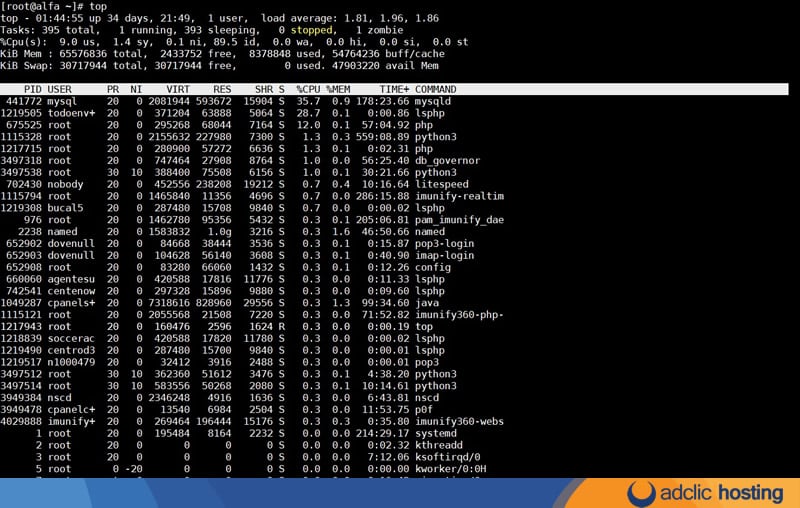Click the 'imunify+' user entry

[x=71, y=421]
